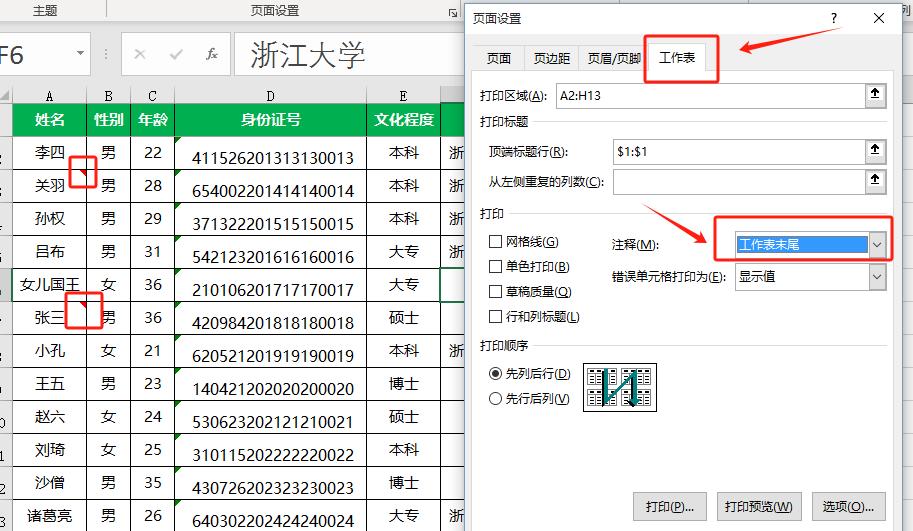Select 博士 cell in 王五 row
This screenshot has width=913, height=531.
click(403, 384)
